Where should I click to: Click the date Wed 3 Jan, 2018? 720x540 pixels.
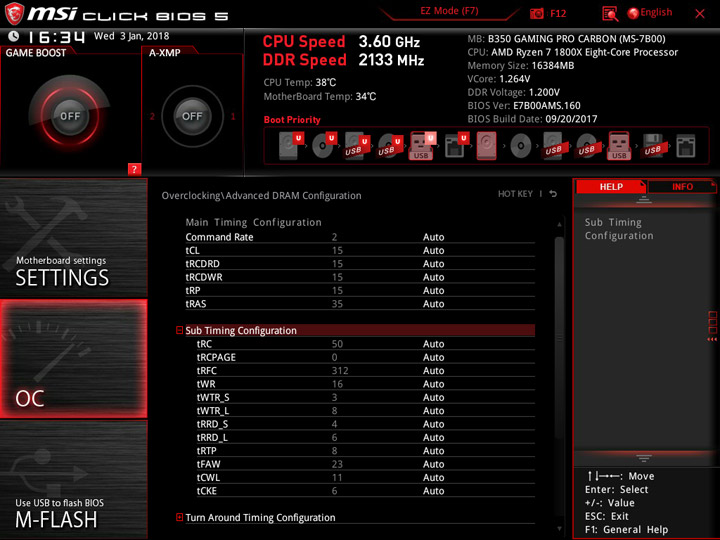pos(131,36)
